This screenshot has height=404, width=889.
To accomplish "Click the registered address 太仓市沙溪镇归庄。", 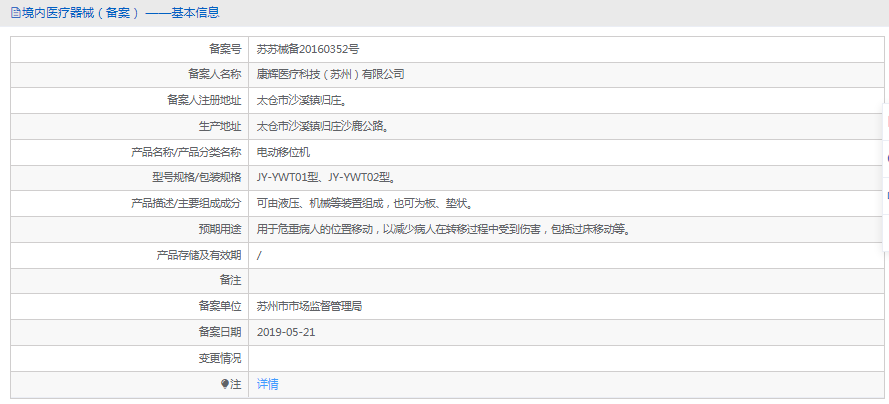I will (x=302, y=100).
